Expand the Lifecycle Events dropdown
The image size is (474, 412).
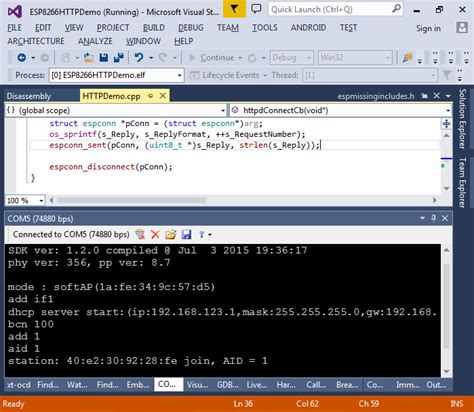[265, 75]
